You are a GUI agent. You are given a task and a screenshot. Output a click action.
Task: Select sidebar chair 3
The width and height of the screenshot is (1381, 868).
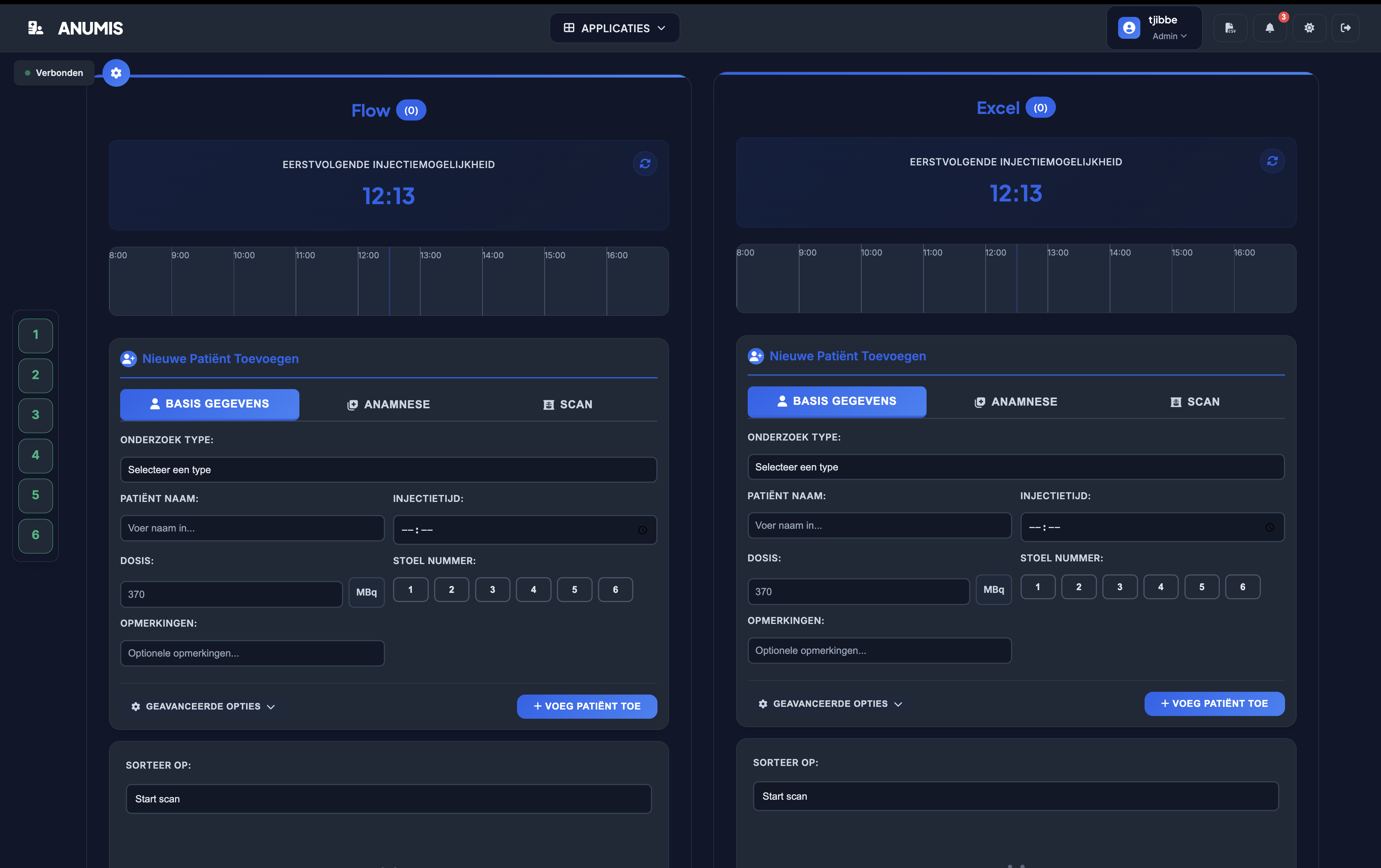(36, 416)
